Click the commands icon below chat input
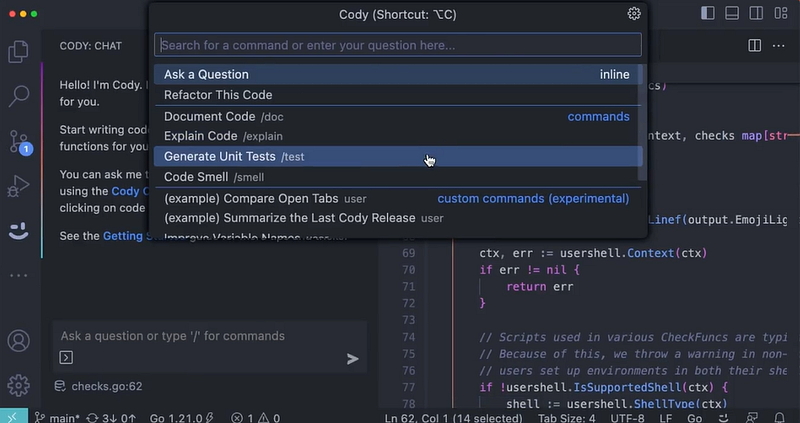800x423 pixels. pyautogui.click(x=66, y=357)
